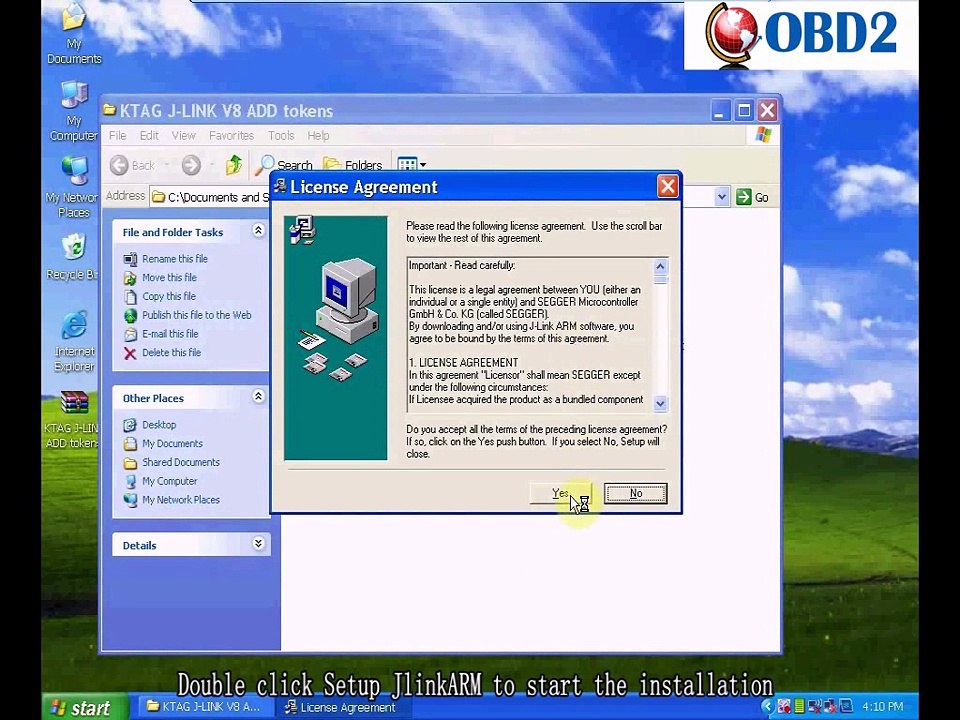
Task: Open My Documents from Other Places
Action: click(x=172, y=443)
